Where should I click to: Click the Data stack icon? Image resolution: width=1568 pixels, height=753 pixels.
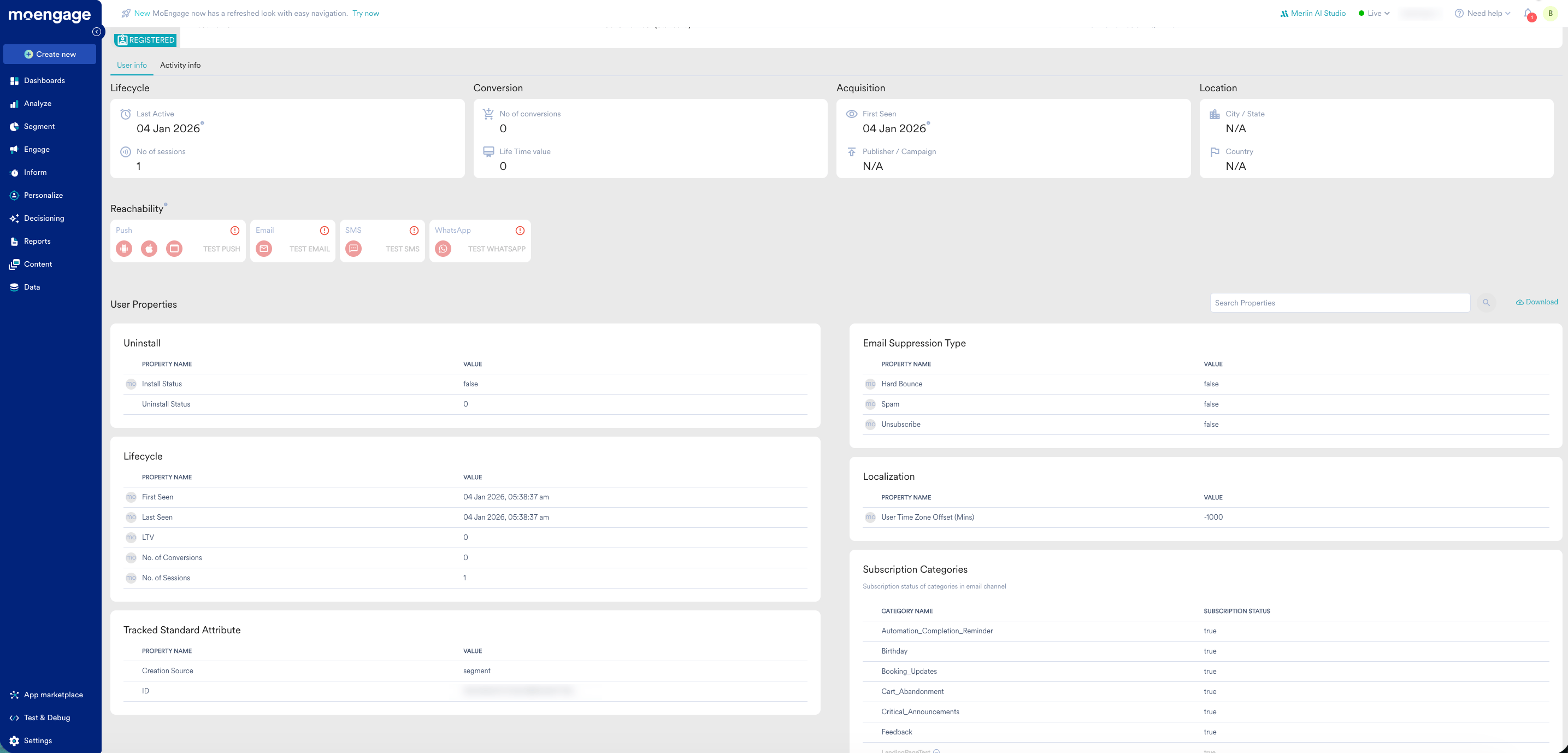click(x=14, y=287)
